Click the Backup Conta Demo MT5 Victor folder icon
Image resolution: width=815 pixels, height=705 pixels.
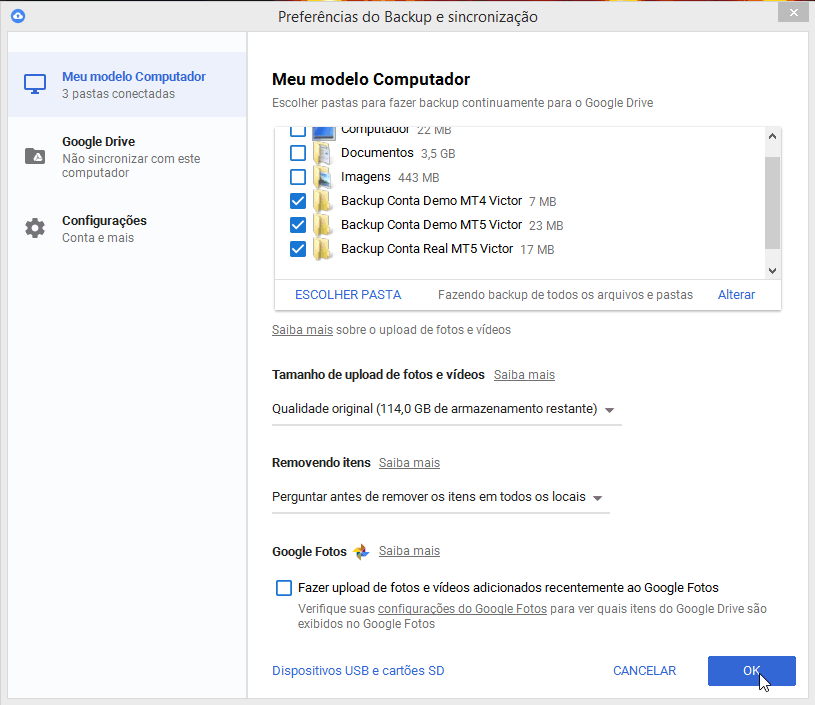(323, 225)
